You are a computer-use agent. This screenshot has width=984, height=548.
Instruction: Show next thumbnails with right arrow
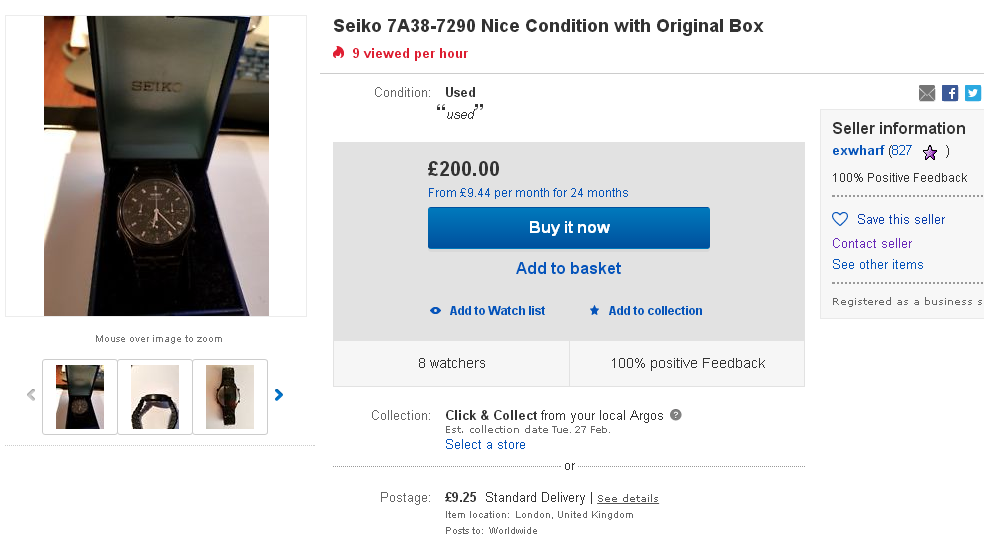click(279, 395)
